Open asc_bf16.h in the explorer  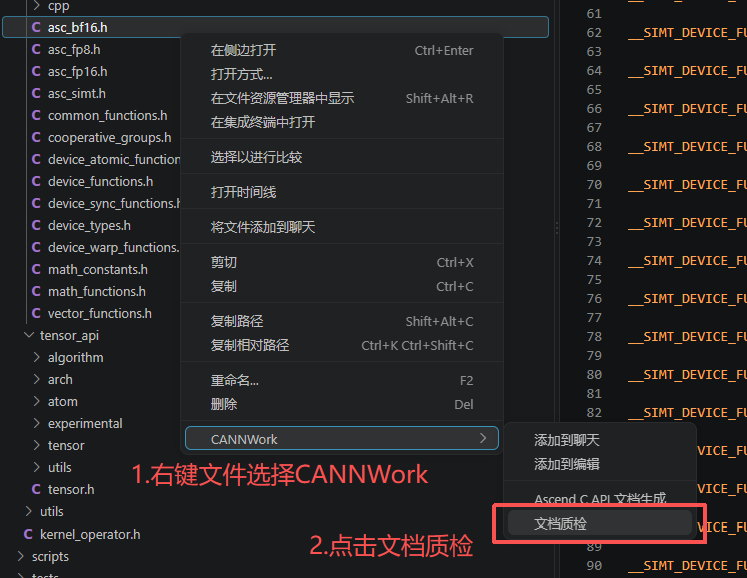click(x=275, y=27)
